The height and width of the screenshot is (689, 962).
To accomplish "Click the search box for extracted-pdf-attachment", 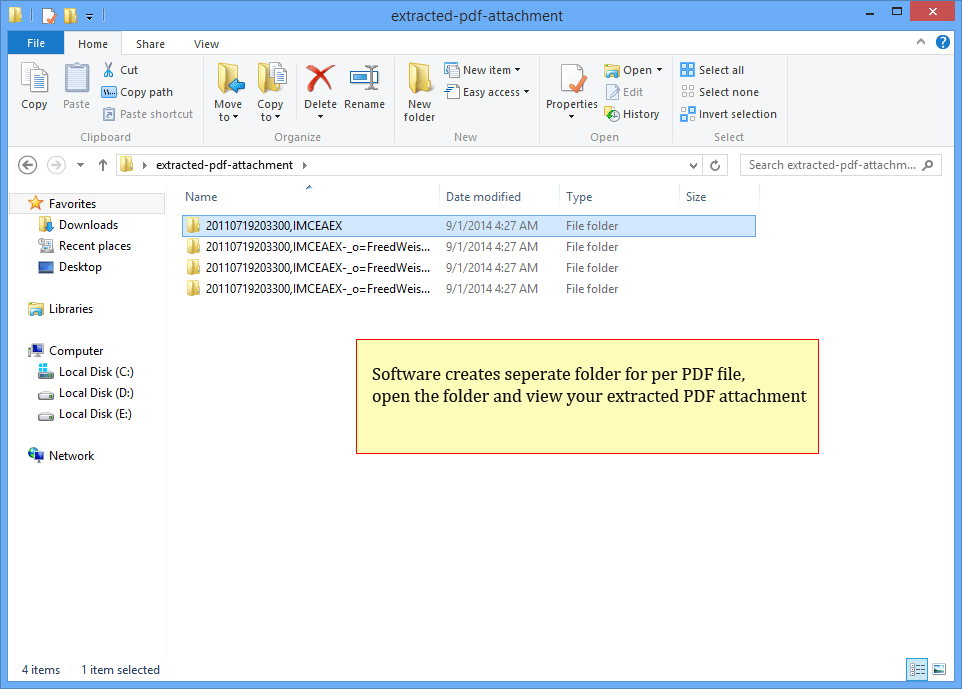I will 832,165.
